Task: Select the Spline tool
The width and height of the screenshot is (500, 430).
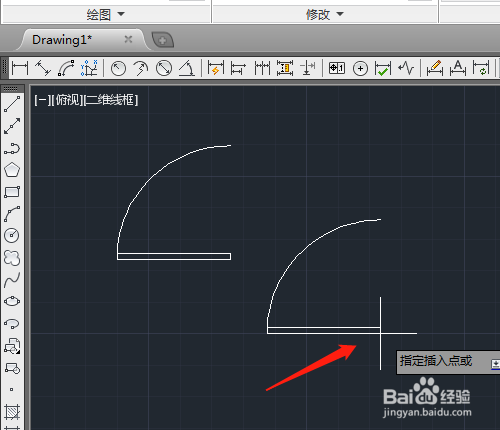Action: point(12,280)
